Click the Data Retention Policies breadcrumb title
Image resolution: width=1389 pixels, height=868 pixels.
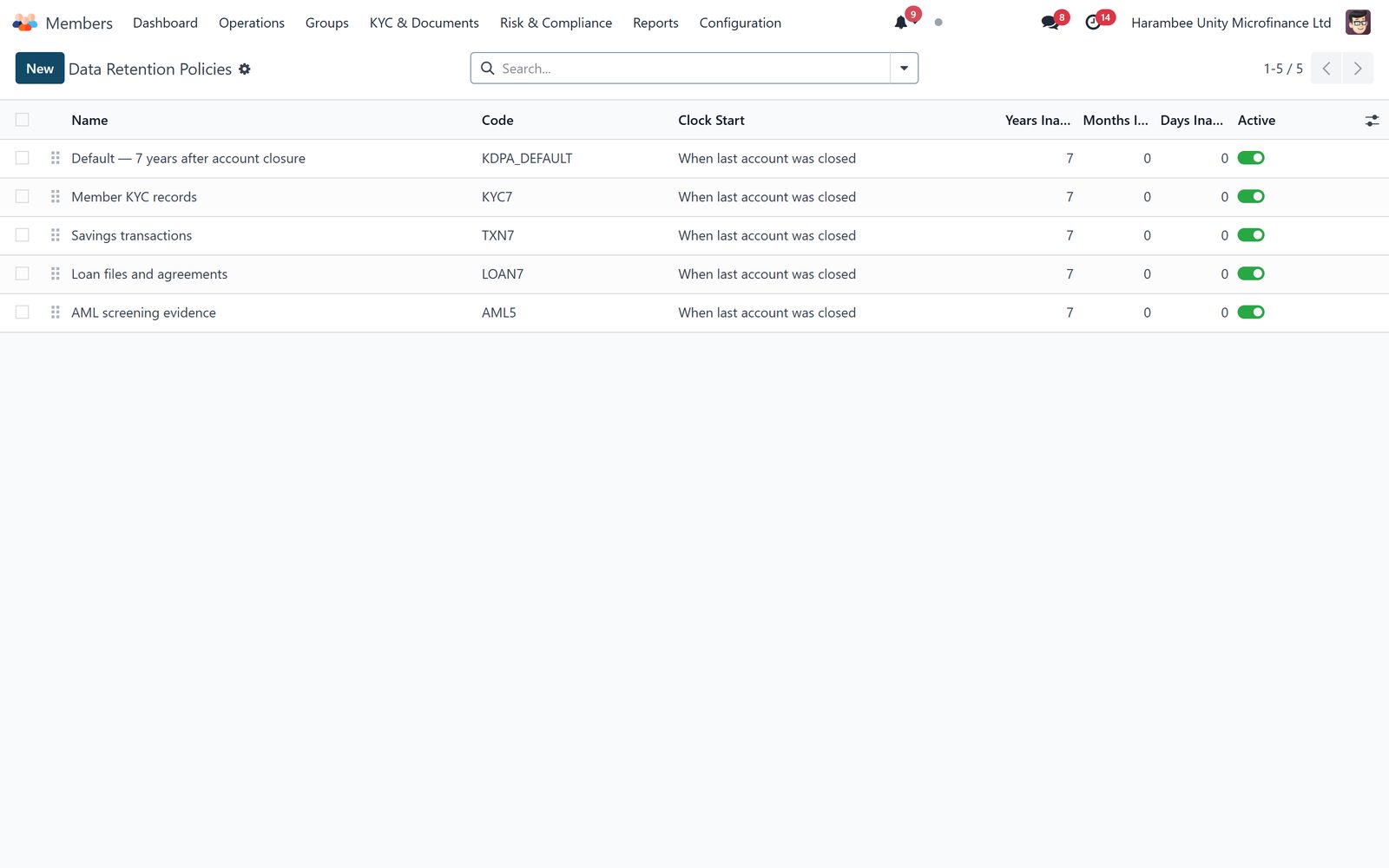[x=150, y=69]
